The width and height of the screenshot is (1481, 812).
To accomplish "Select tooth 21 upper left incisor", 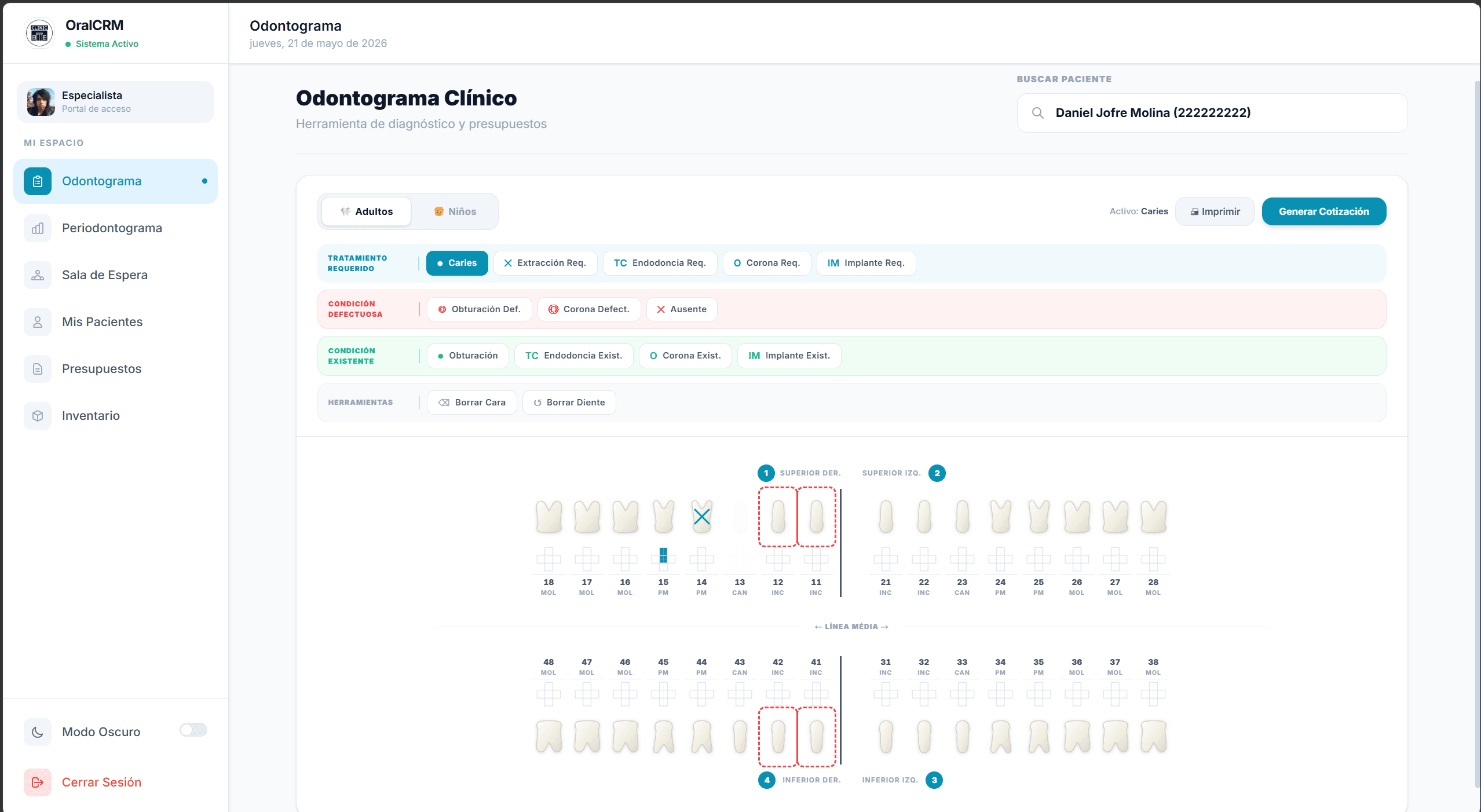I will [x=886, y=517].
